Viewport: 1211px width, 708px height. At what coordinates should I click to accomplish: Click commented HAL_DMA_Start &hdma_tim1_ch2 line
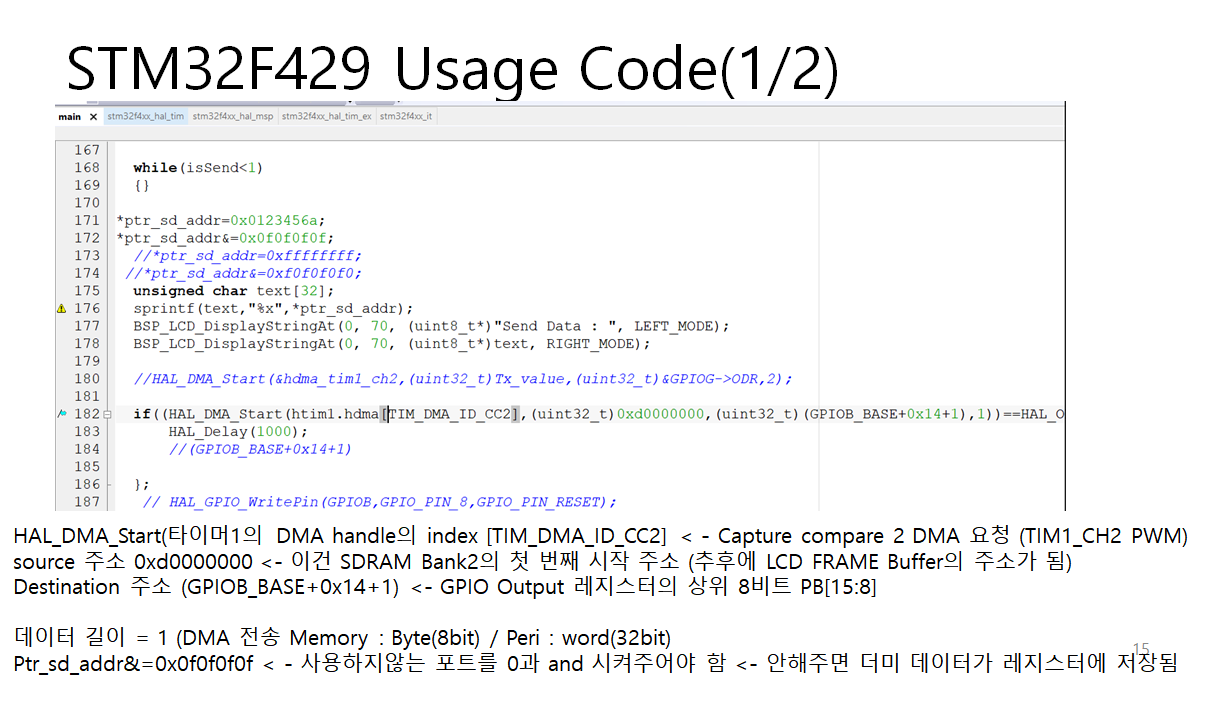(x=463, y=379)
